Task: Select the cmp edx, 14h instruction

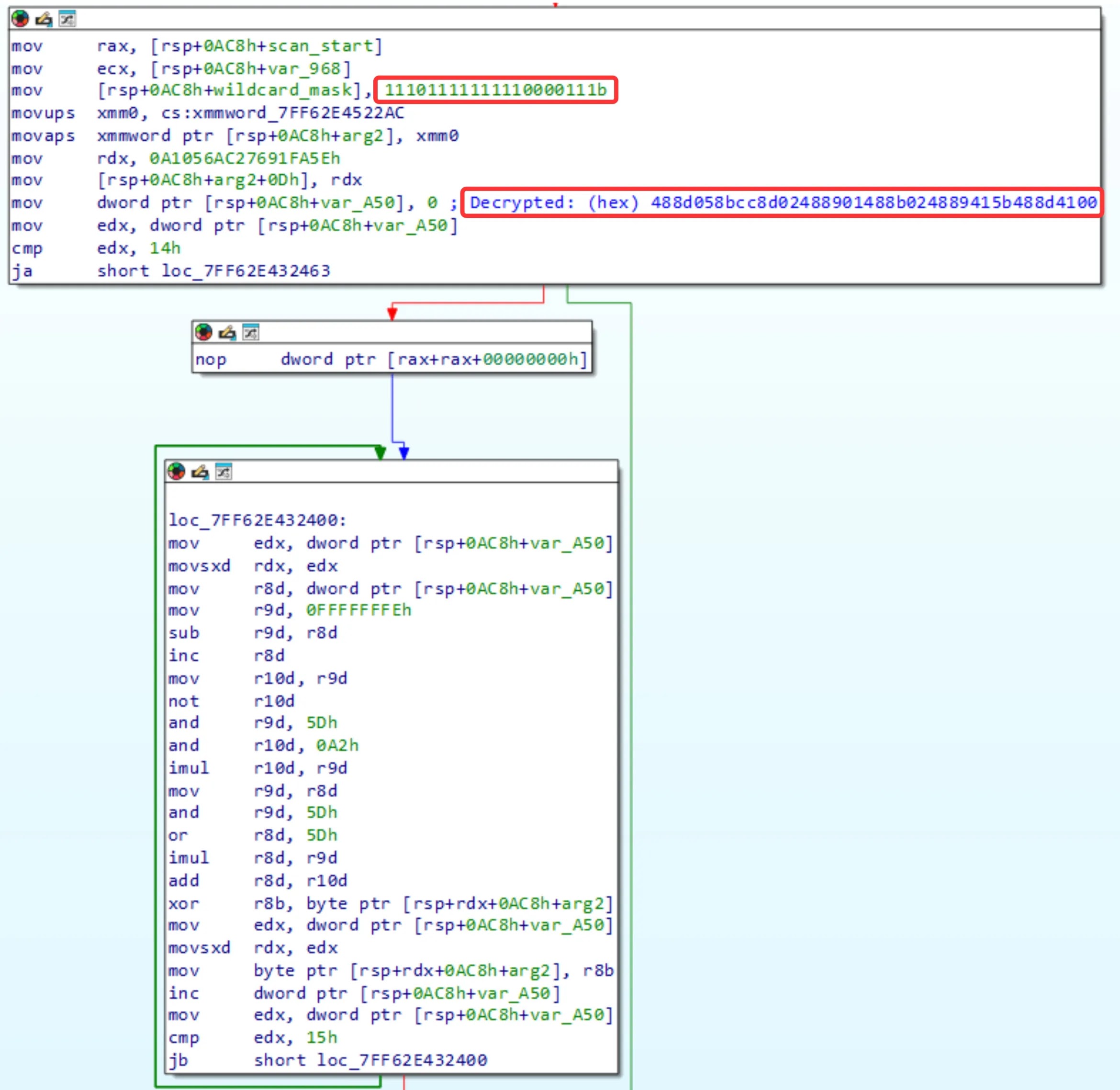Action: (x=96, y=248)
